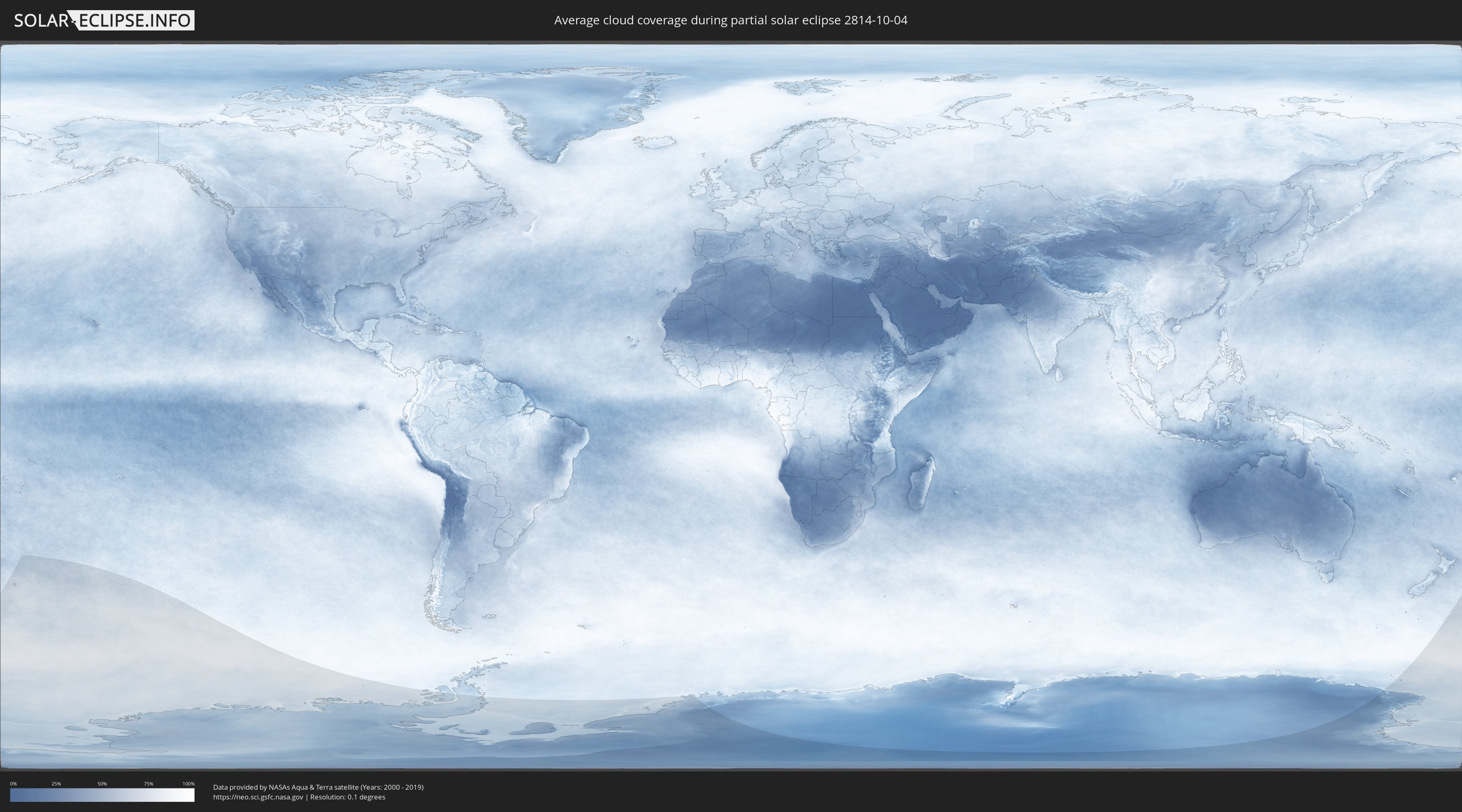Image resolution: width=1462 pixels, height=812 pixels.
Task: Open the neo.sci.gsfc.nasa.gov link
Action: (x=257, y=797)
